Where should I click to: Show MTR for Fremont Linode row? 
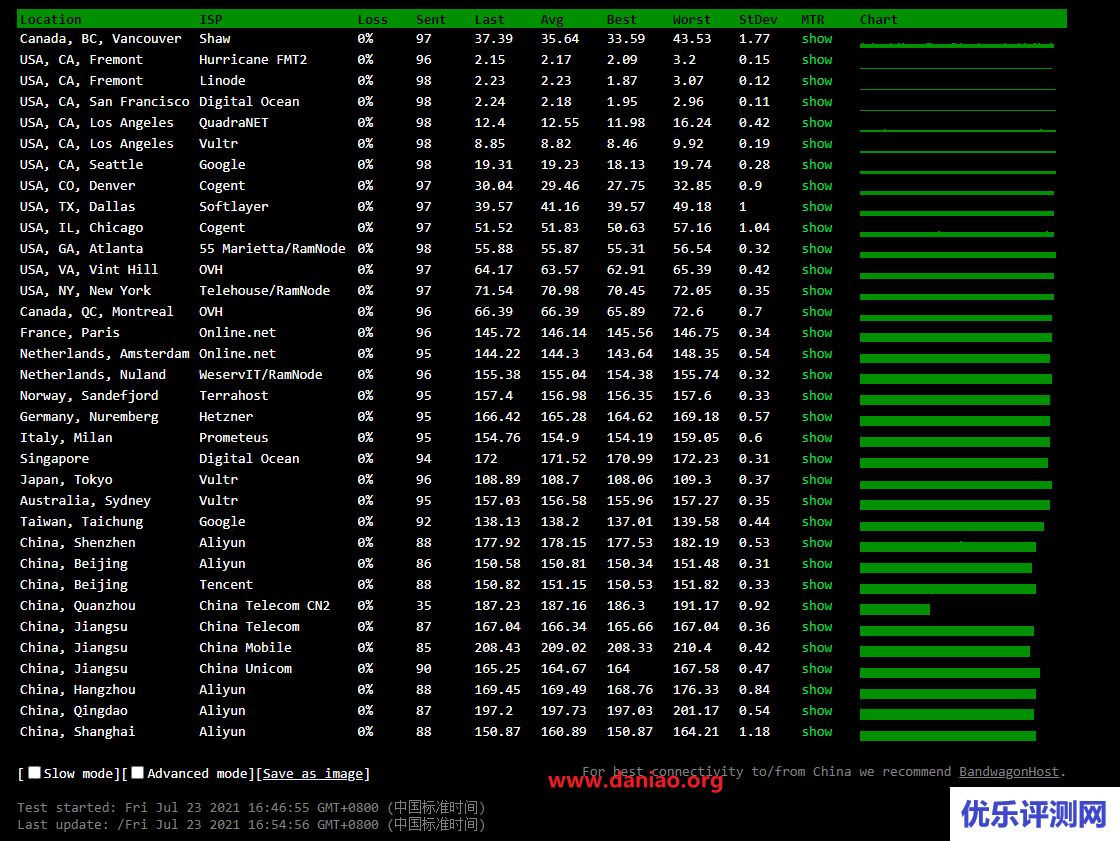816,81
